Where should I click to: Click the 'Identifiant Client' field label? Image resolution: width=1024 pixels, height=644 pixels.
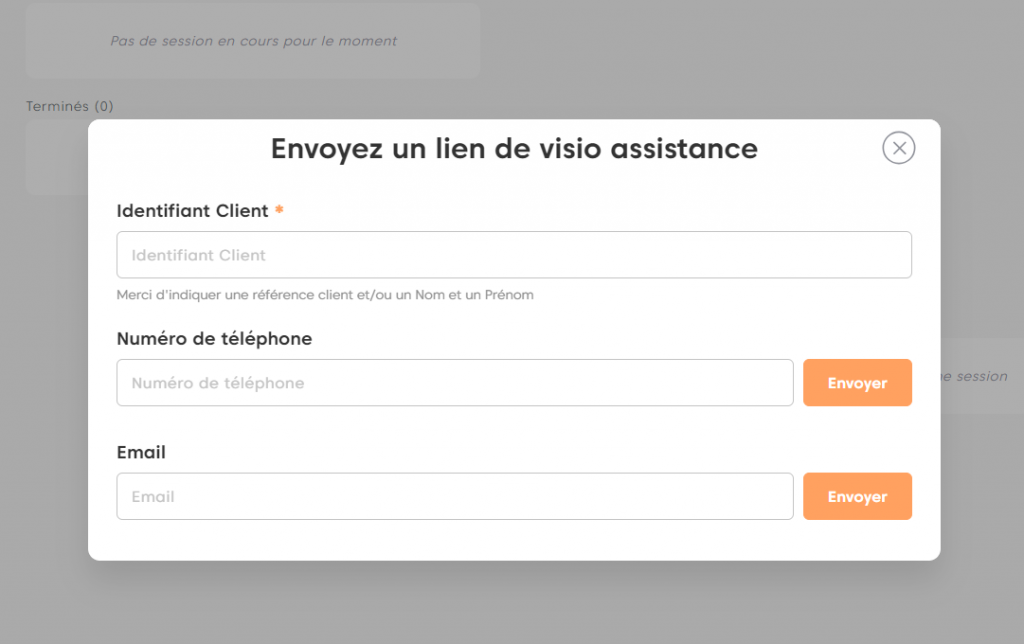[192, 211]
